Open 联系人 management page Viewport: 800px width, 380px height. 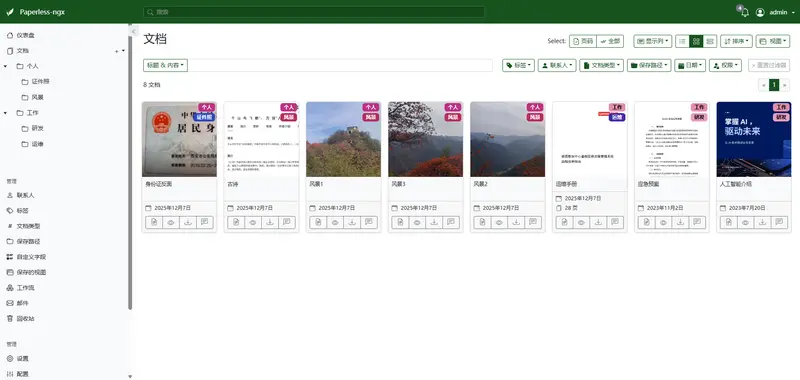[20, 195]
